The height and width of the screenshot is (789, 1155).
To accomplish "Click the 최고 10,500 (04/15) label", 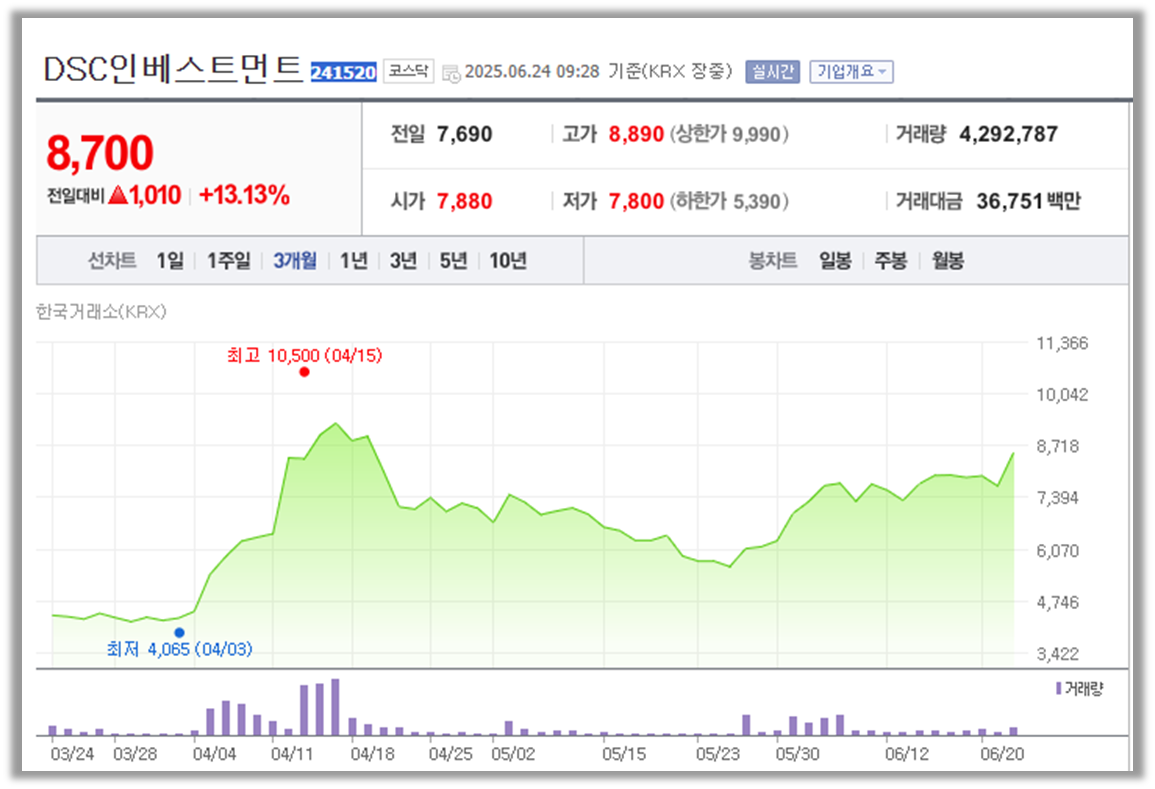I will (x=304, y=356).
